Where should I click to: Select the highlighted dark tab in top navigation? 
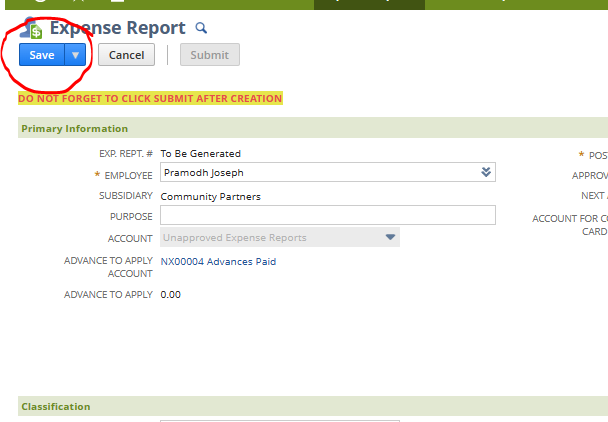[368, 4]
